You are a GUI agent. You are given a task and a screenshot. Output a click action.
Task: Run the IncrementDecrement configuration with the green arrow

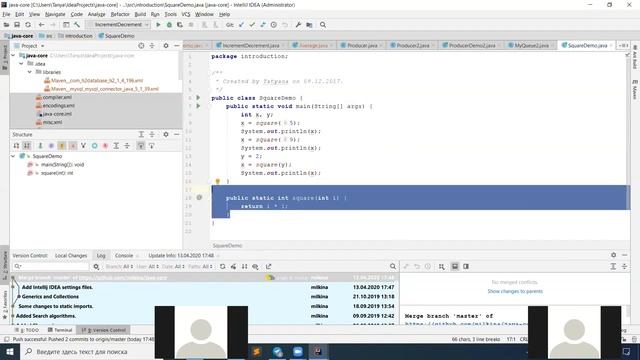[158, 25]
